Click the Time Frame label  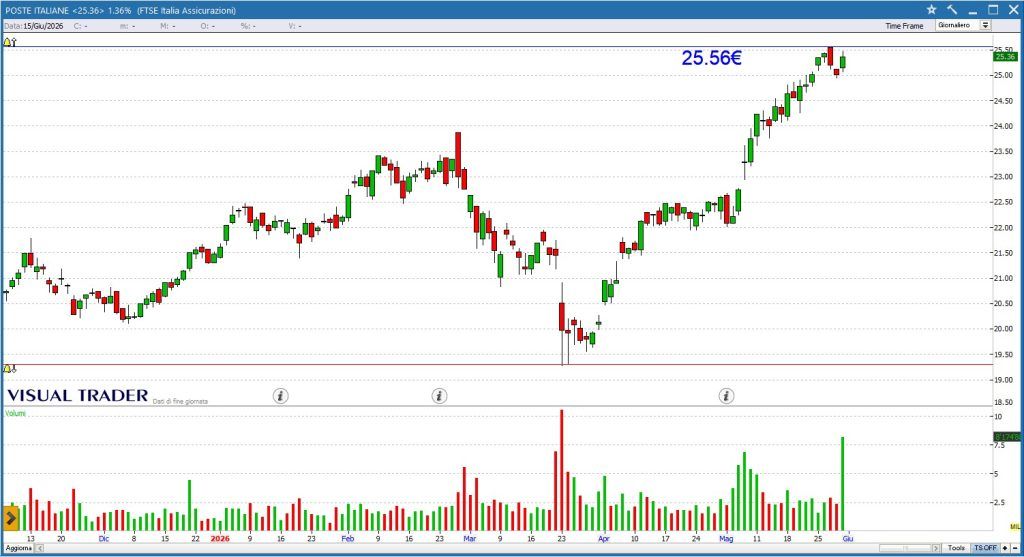904,26
